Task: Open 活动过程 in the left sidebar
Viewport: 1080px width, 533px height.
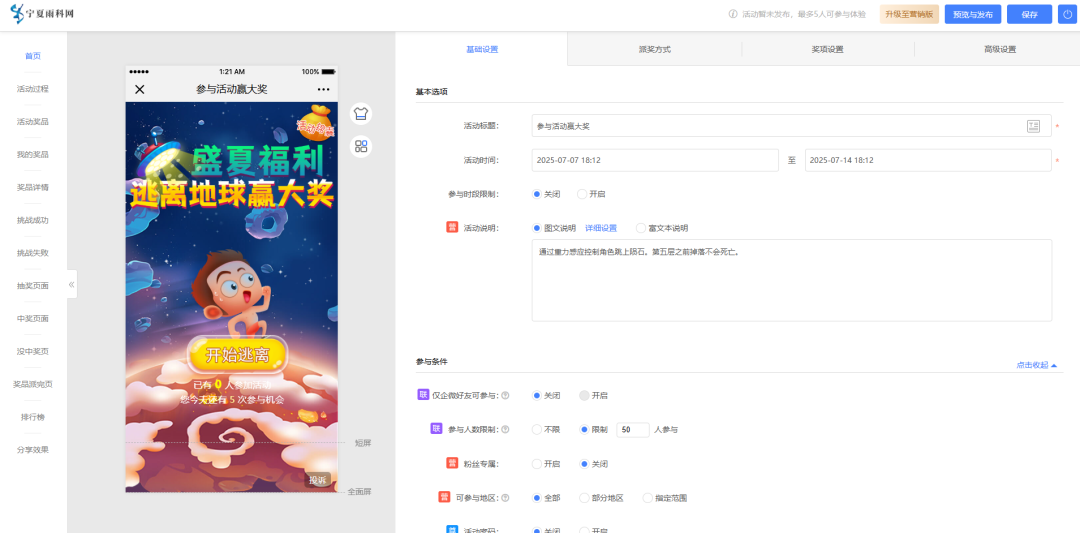Action: click(33, 89)
